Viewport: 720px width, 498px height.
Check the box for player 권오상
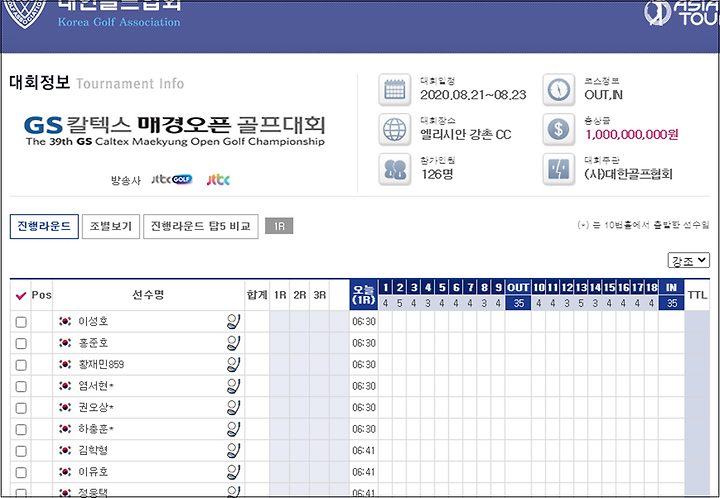(21, 408)
